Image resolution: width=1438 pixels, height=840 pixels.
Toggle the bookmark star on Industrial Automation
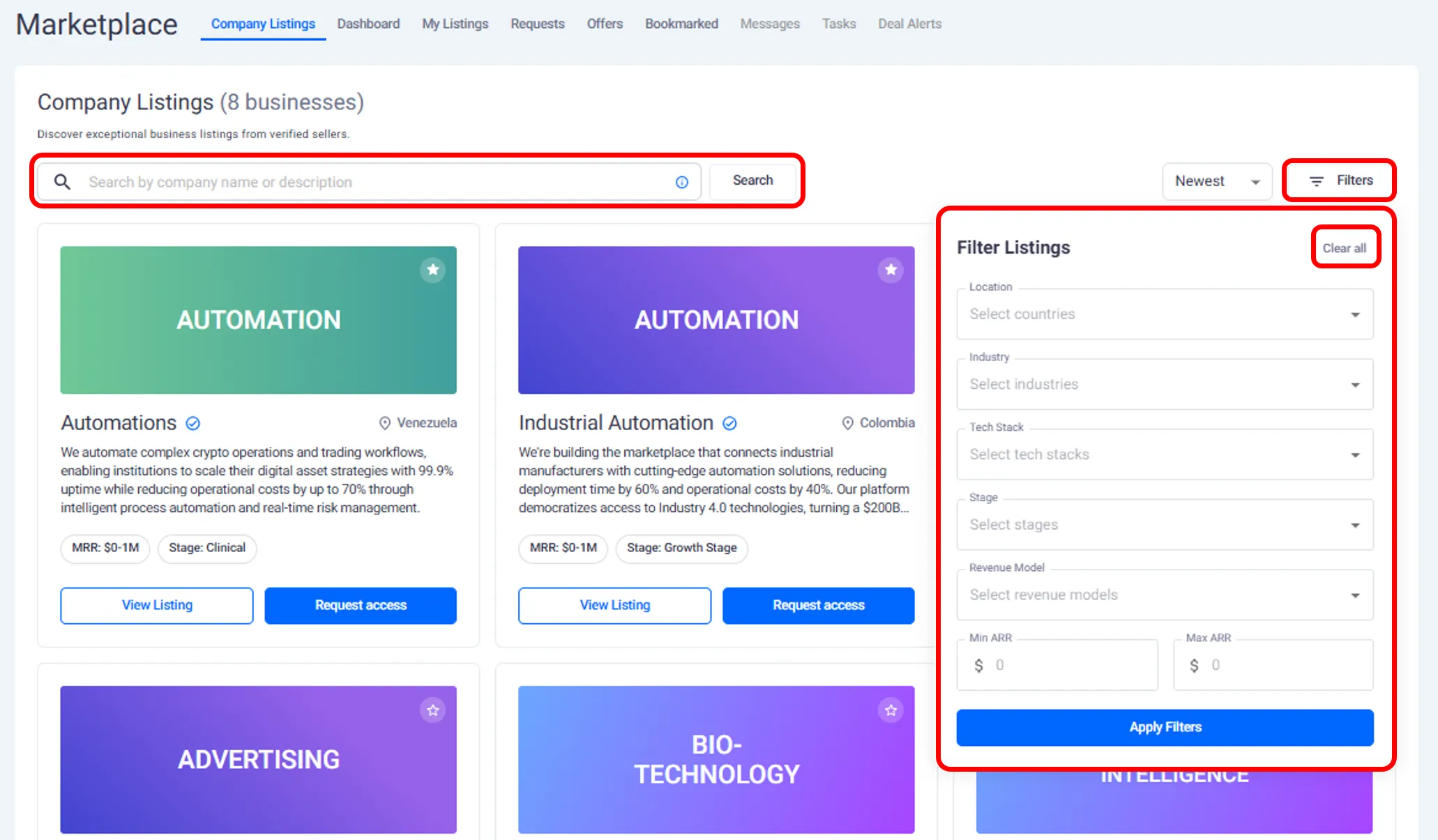[891, 270]
